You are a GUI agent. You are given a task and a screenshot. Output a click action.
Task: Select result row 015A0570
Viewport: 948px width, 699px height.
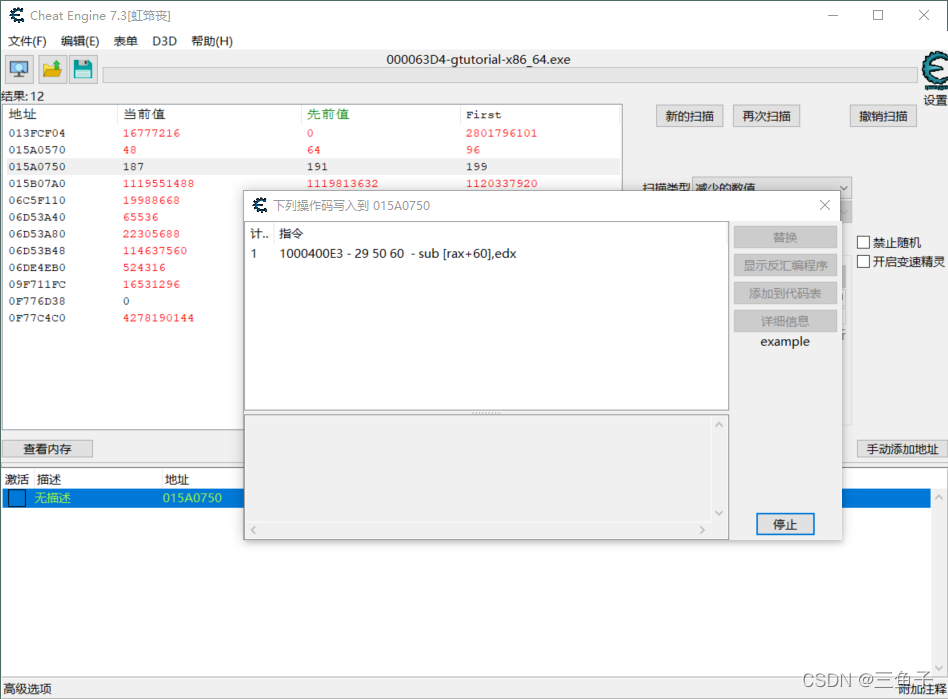pyautogui.click(x=312, y=150)
